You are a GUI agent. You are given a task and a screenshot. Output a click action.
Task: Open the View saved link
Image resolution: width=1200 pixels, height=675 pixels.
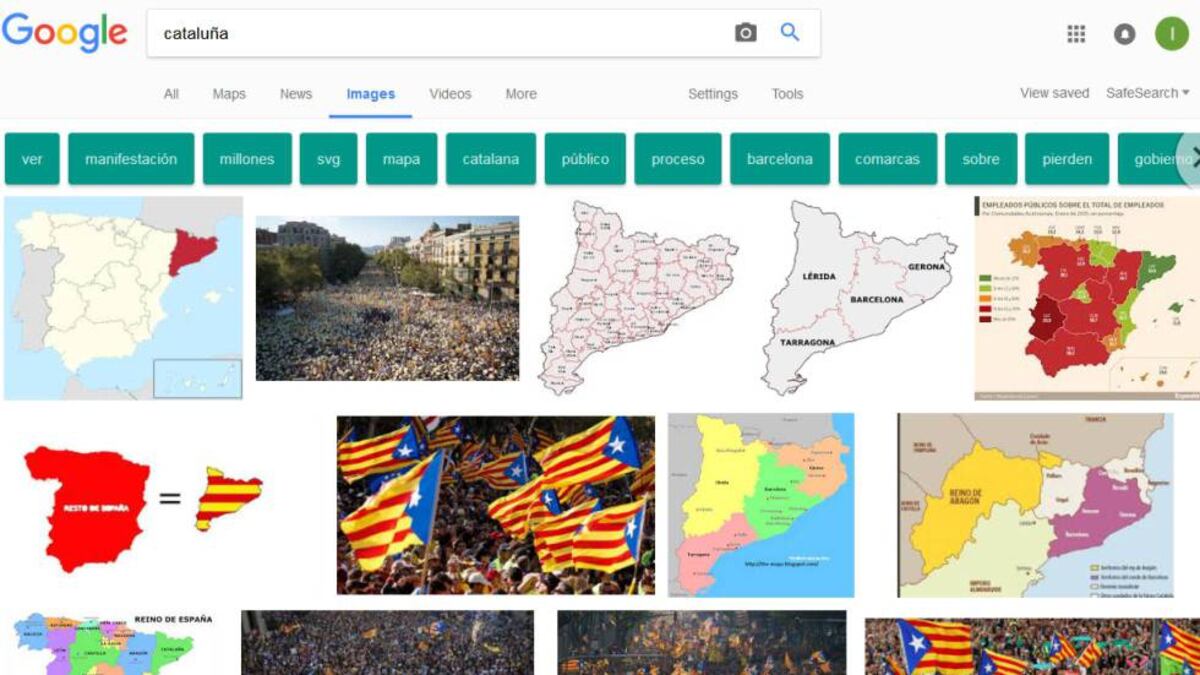click(1054, 93)
